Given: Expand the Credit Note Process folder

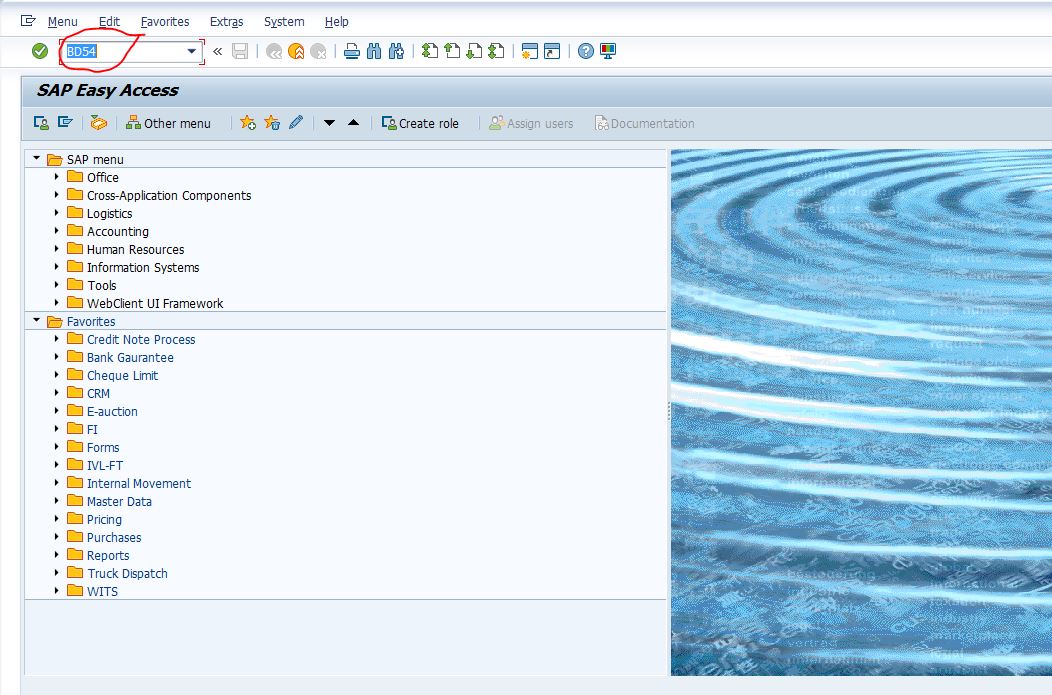Looking at the screenshot, I should (57, 339).
